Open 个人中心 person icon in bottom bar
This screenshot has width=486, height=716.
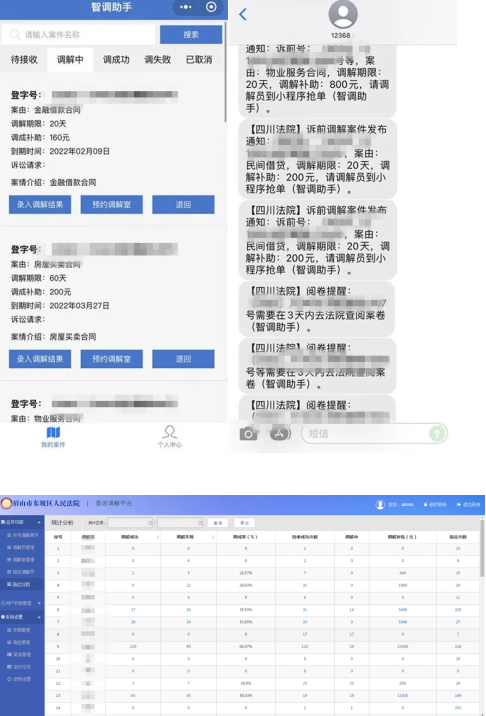click(x=169, y=432)
